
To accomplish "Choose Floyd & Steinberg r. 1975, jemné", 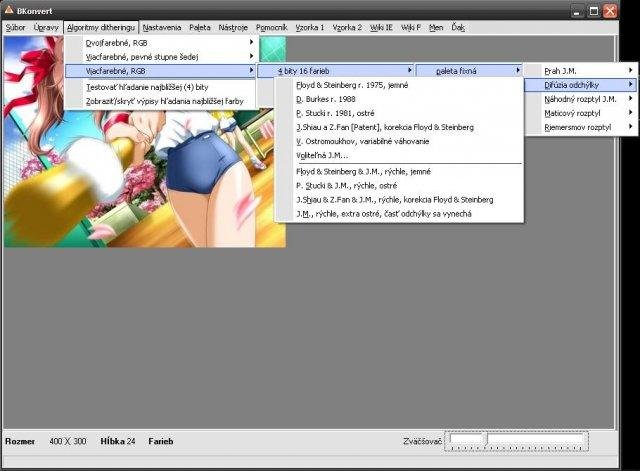I will (x=399, y=85).
